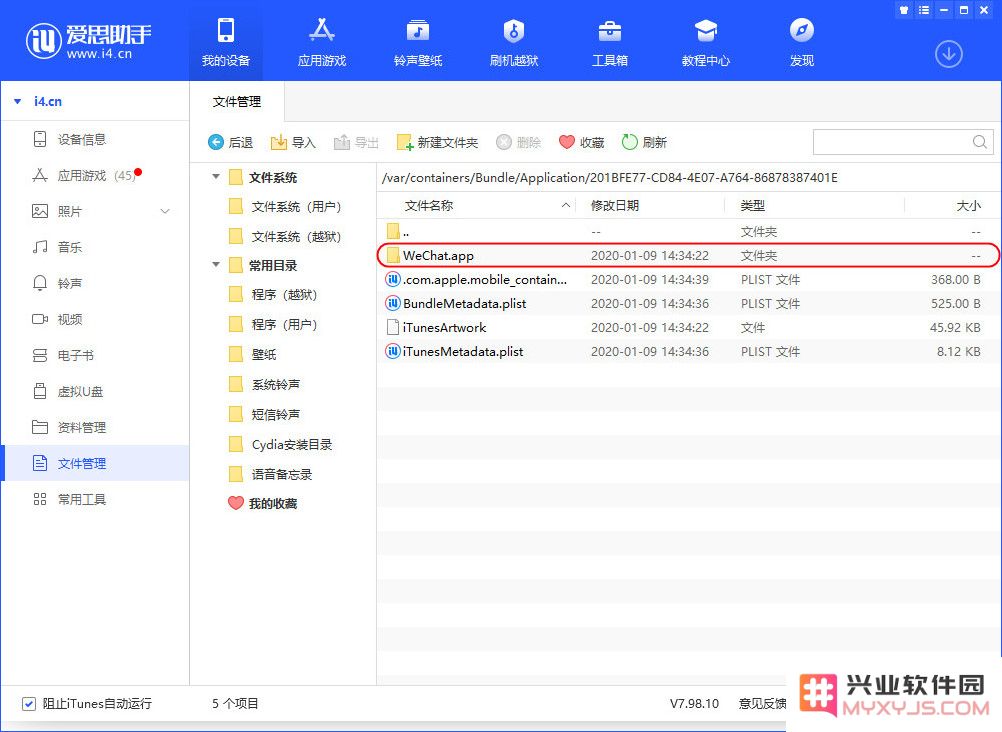The height and width of the screenshot is (732, 1002).
Task: Select 文件系统 (用户) folder in tree
Action: pyautogui.click(x=285, y=206)
